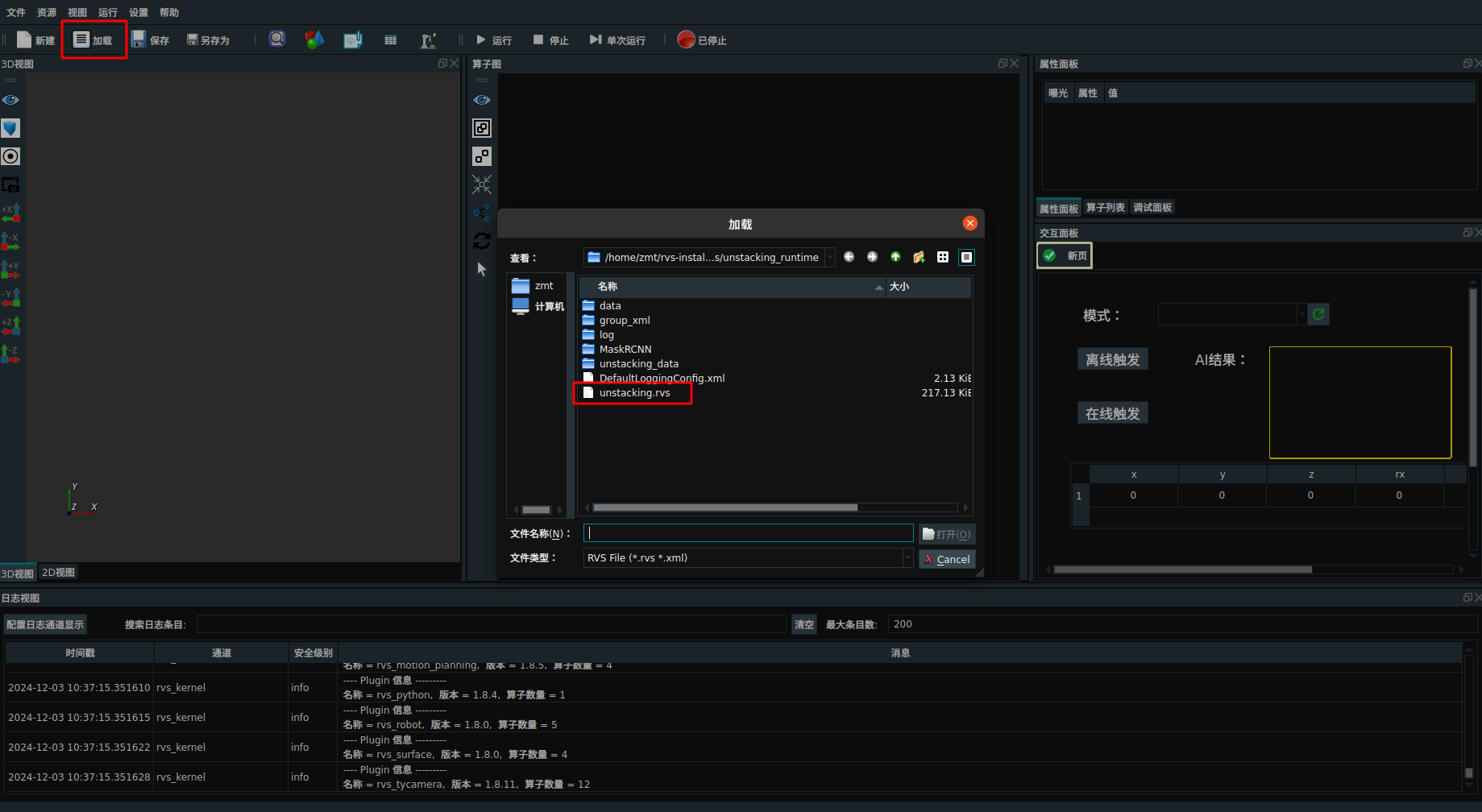Set 3D view to -X axis orientation

(10, 241)
